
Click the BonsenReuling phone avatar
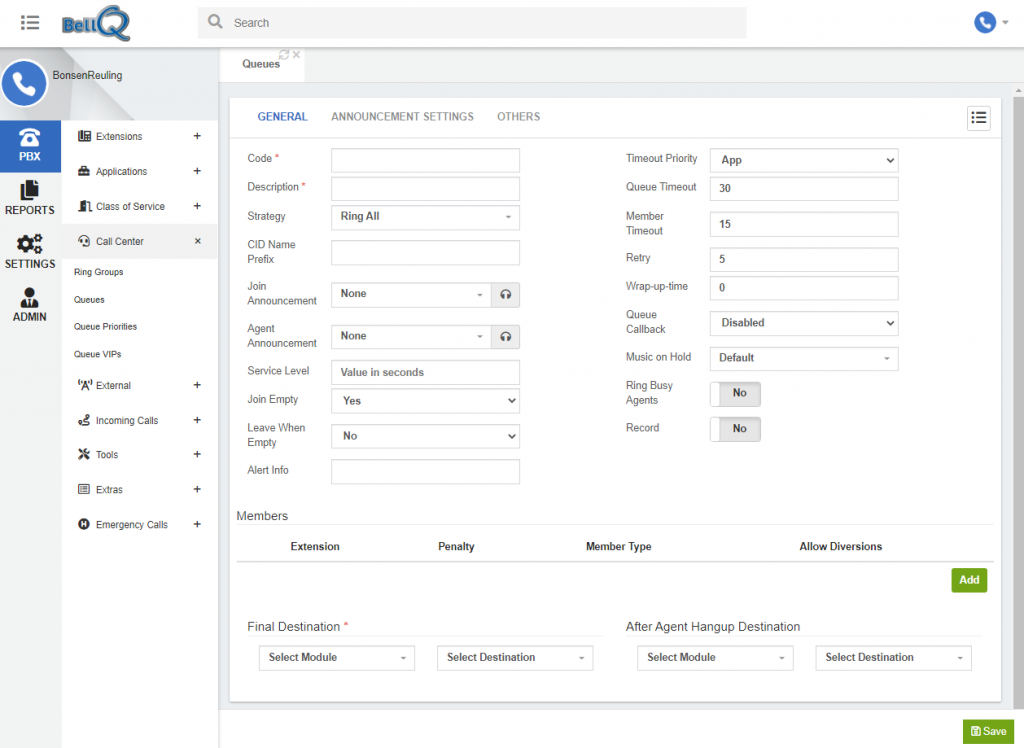(x=24, y=84)
